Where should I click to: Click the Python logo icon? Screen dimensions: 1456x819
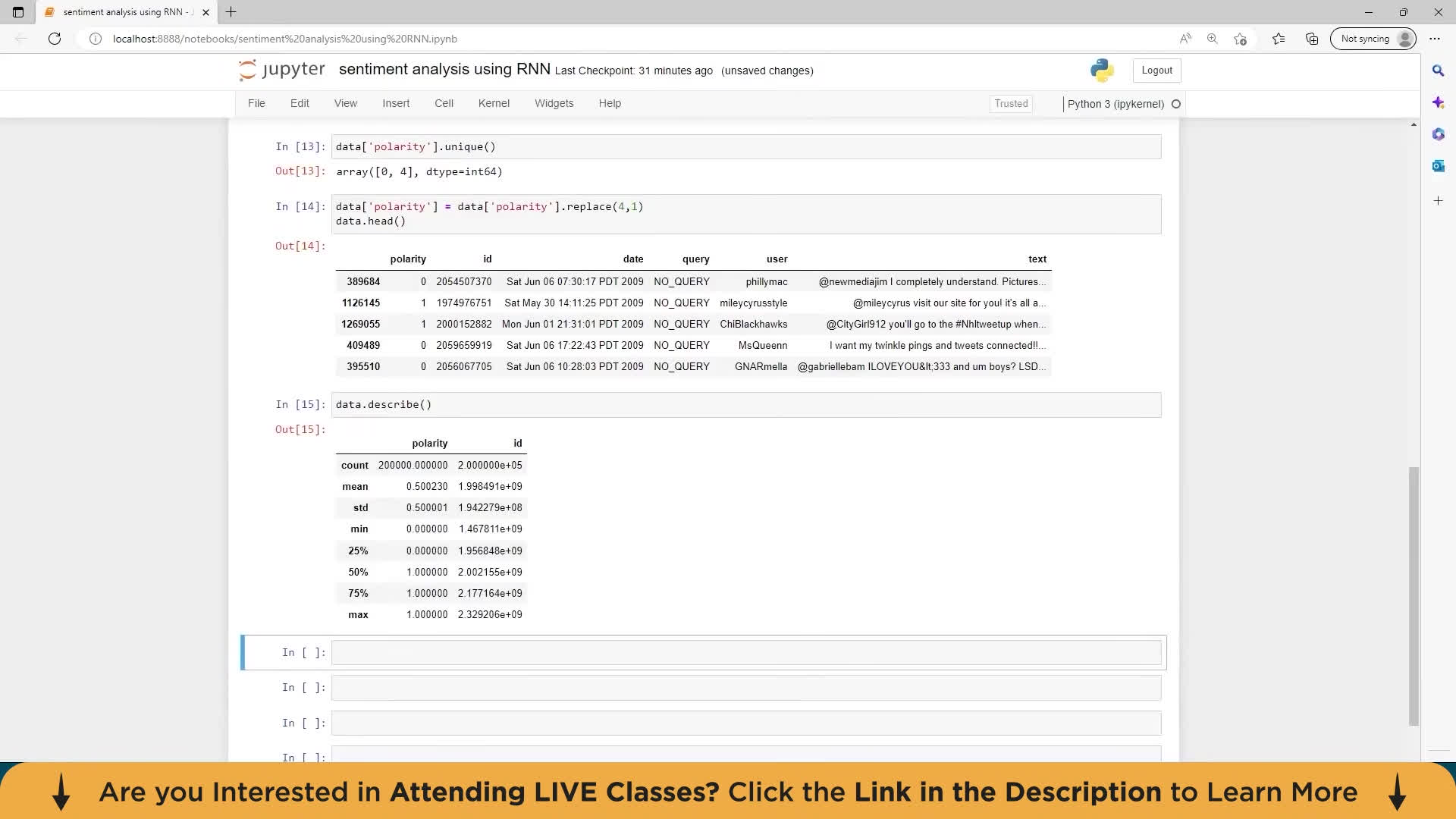pos(1102,71)
